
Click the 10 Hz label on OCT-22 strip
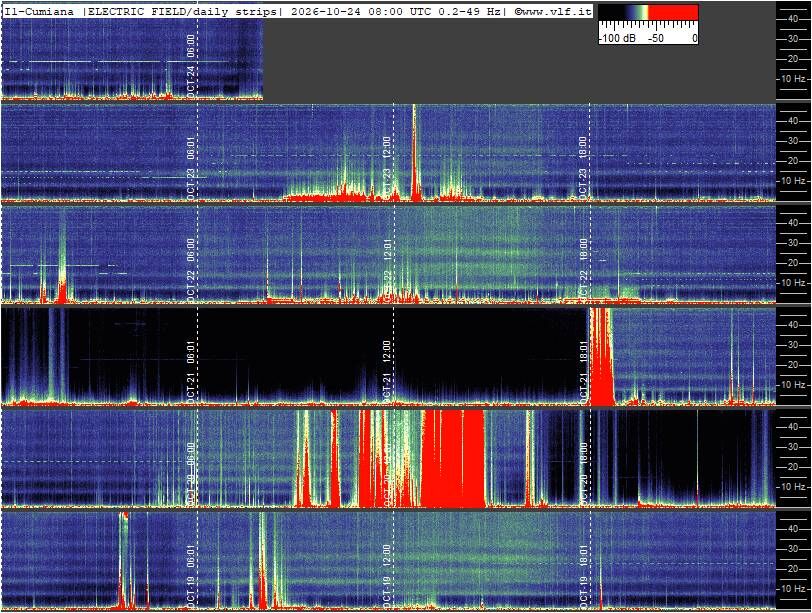point(793,283)
